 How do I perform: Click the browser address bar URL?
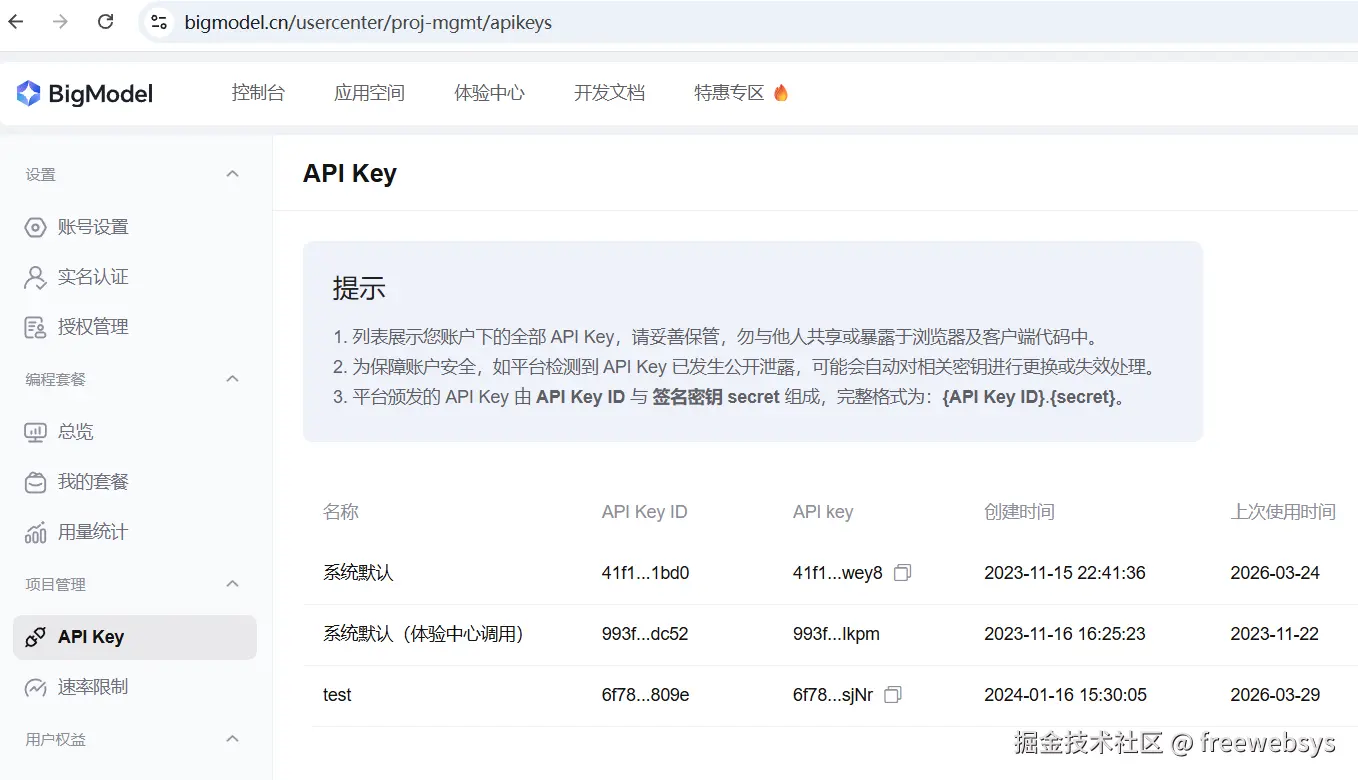[x=368, y=22]
